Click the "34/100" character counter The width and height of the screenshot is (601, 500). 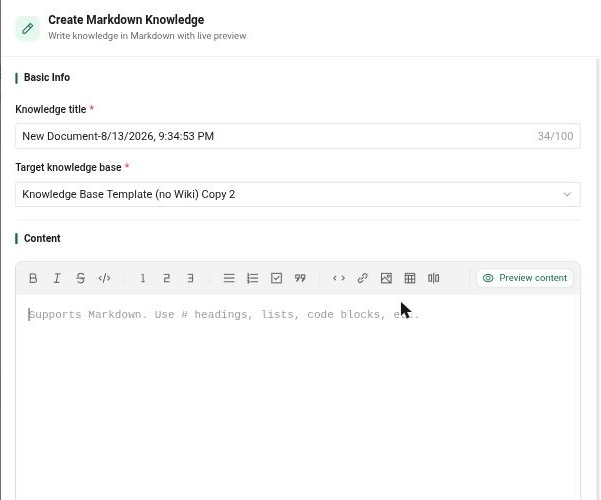click(555, 136)
